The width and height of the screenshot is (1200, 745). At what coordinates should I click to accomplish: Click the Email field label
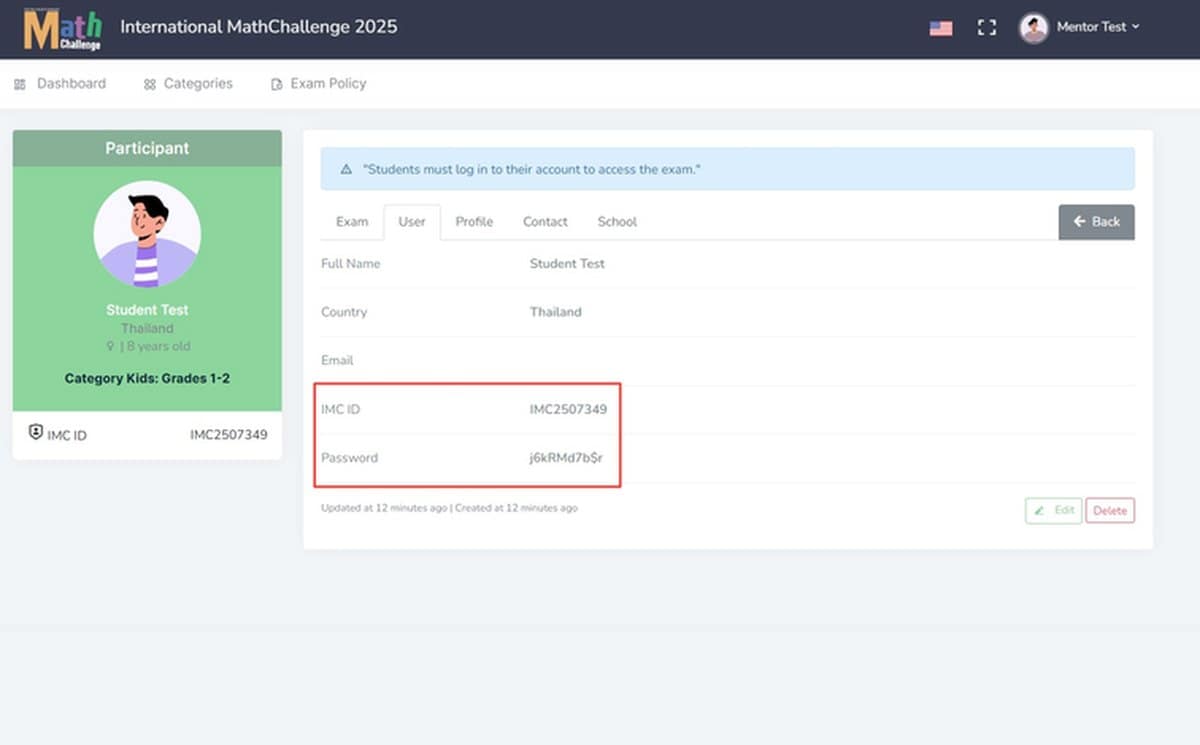(x=337, y=360)
